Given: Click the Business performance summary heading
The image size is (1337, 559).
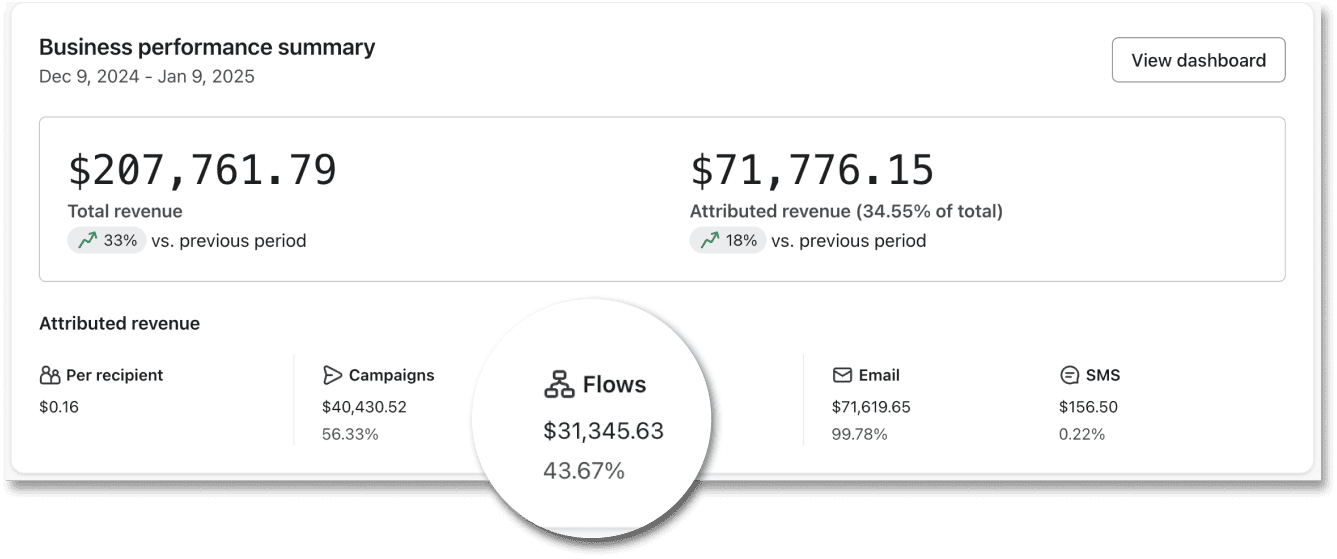Looking at the screenshot, I should pos(207,47).
